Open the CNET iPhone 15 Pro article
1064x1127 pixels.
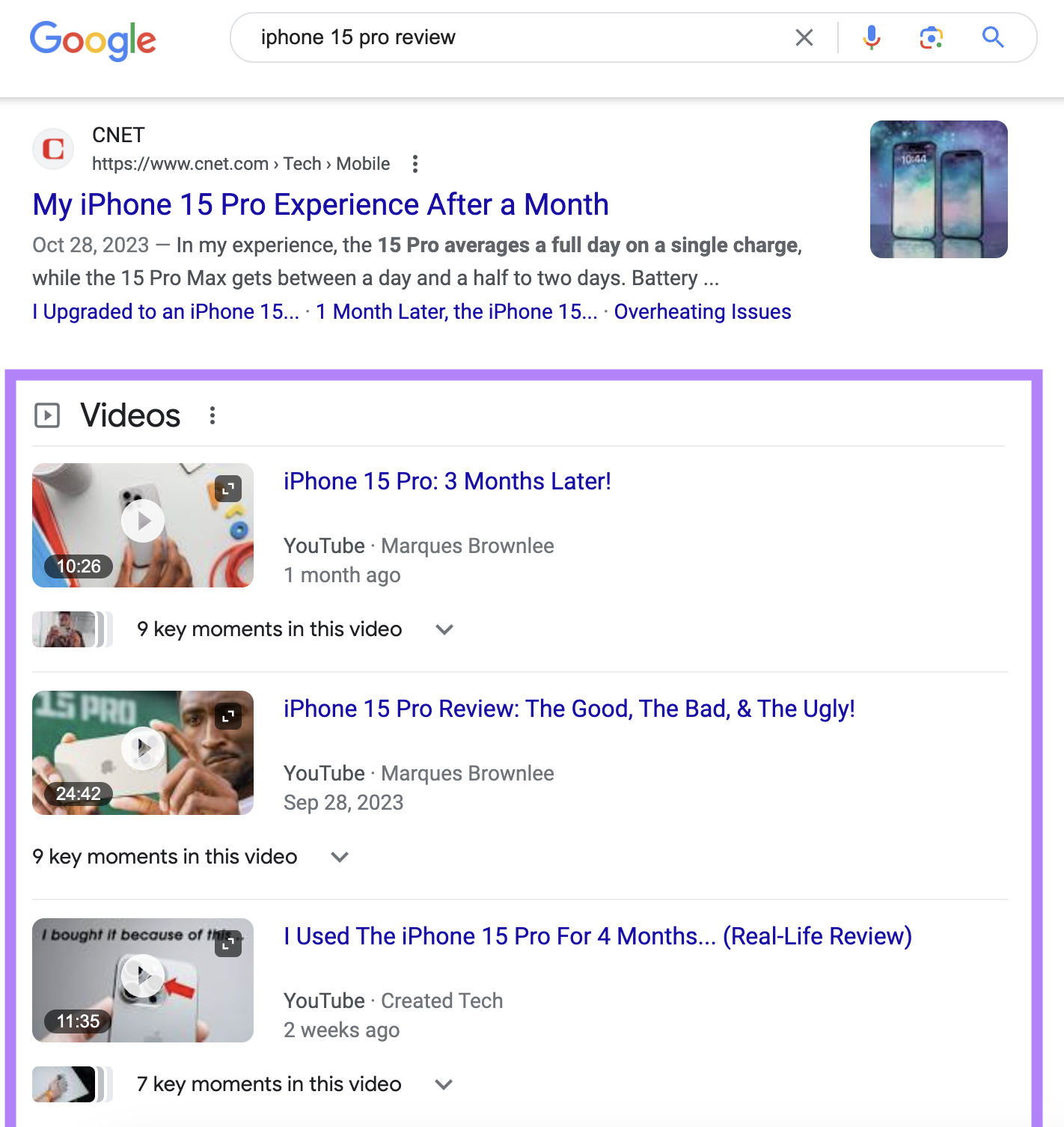point(320,204)
